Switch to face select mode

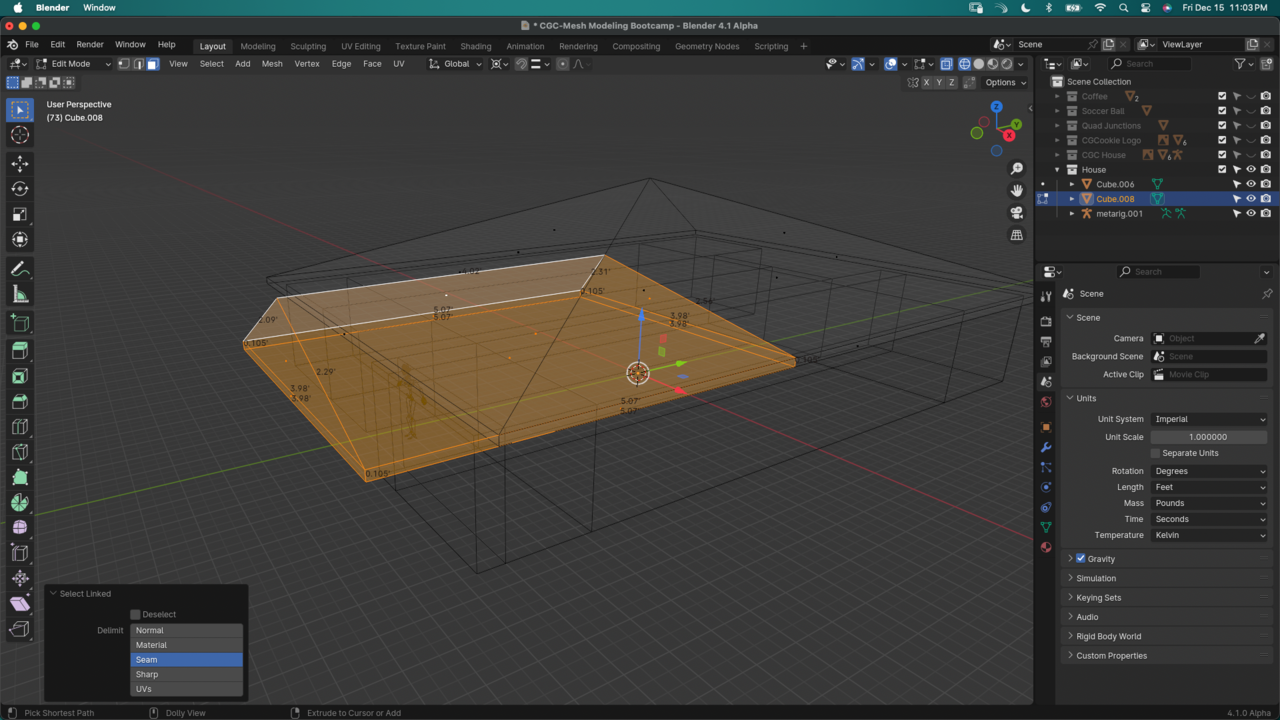[152, 64]
